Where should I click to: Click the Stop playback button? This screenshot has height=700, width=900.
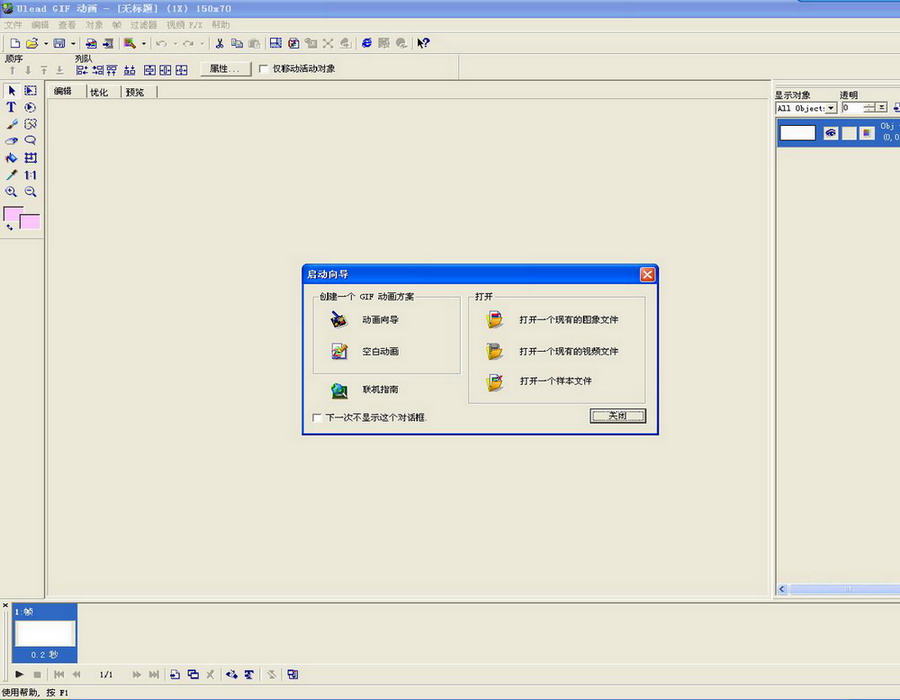coord(37,674)
